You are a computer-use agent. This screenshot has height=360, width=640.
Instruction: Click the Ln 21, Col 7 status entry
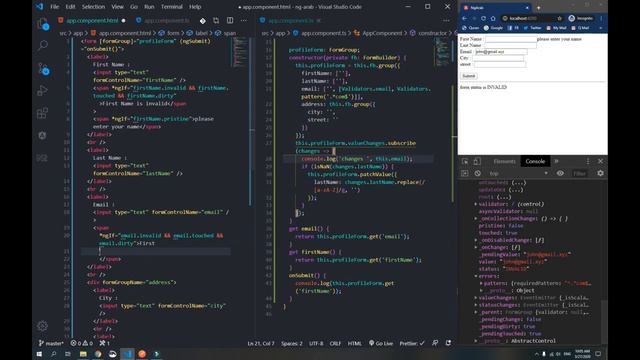coord(261,343)
